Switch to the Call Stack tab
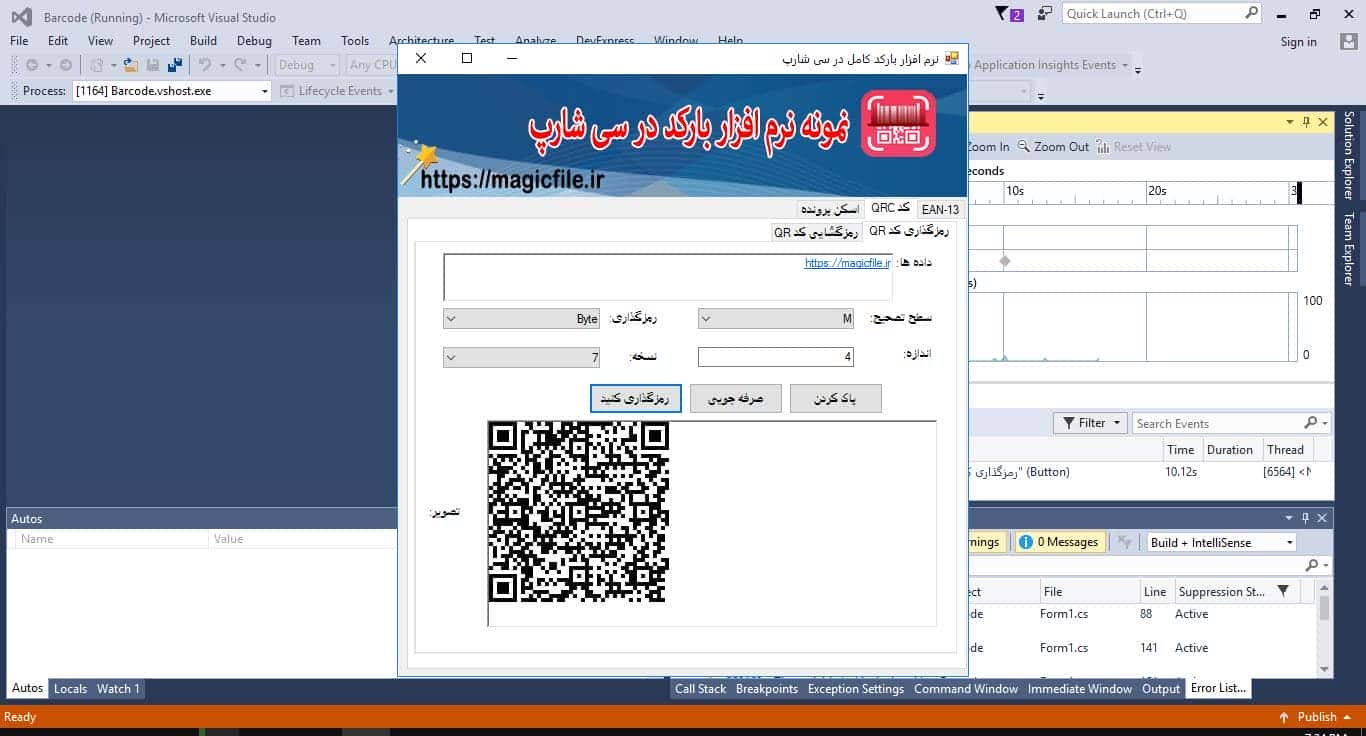Viewport: 1366px width, 736px height. [x=700, y=689]
